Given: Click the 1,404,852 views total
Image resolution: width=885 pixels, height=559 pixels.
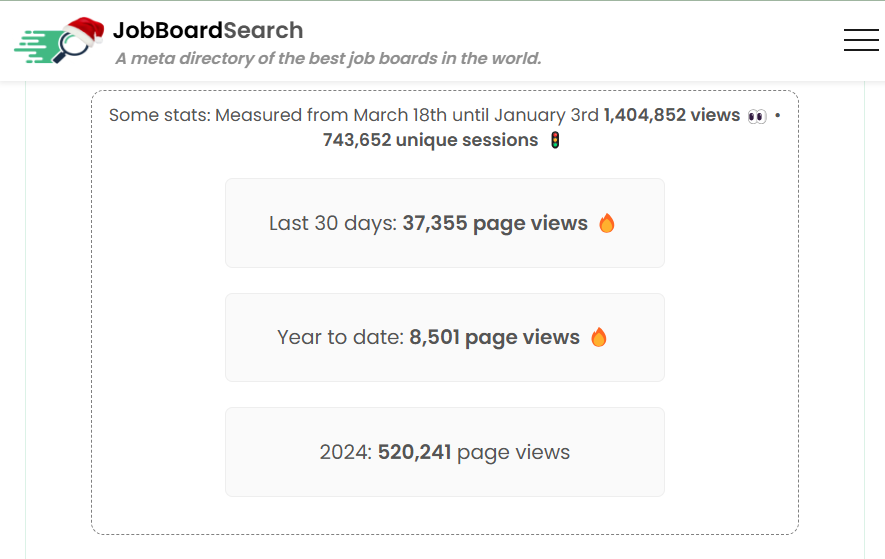Looking at the screenshot, I should [x=672, y=115].
